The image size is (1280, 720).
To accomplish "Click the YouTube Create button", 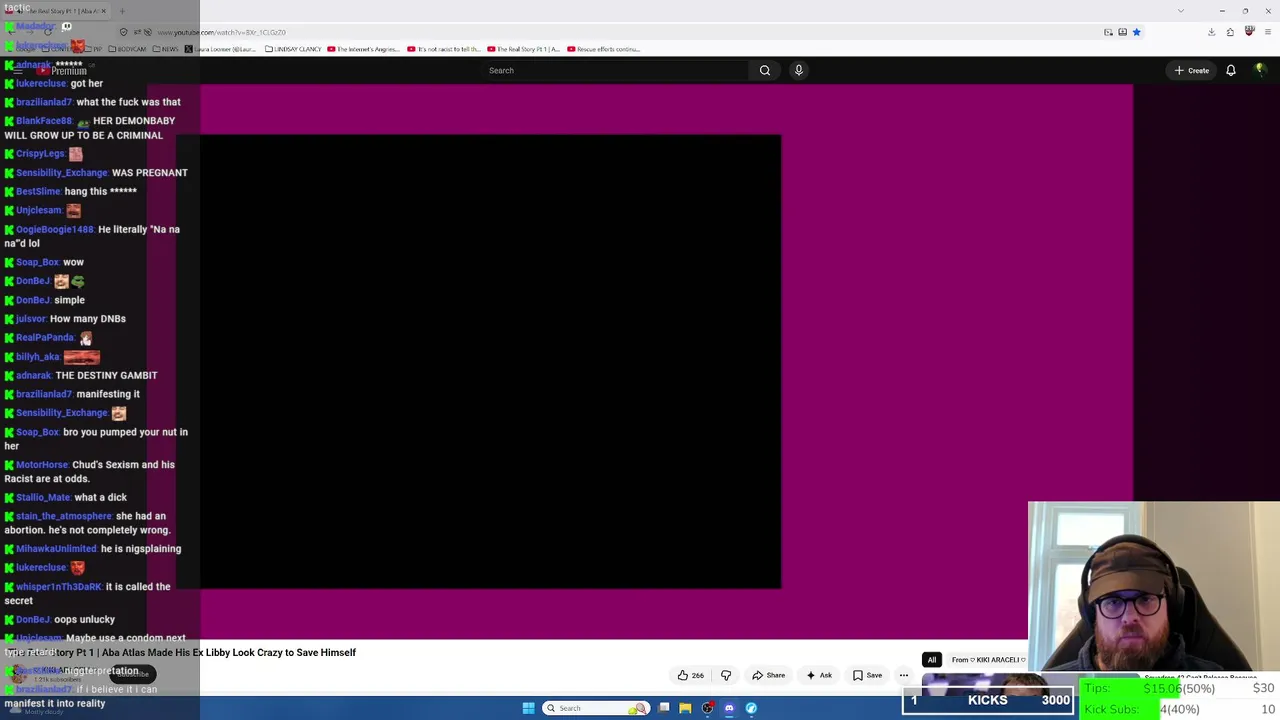I will [1192, 70].
